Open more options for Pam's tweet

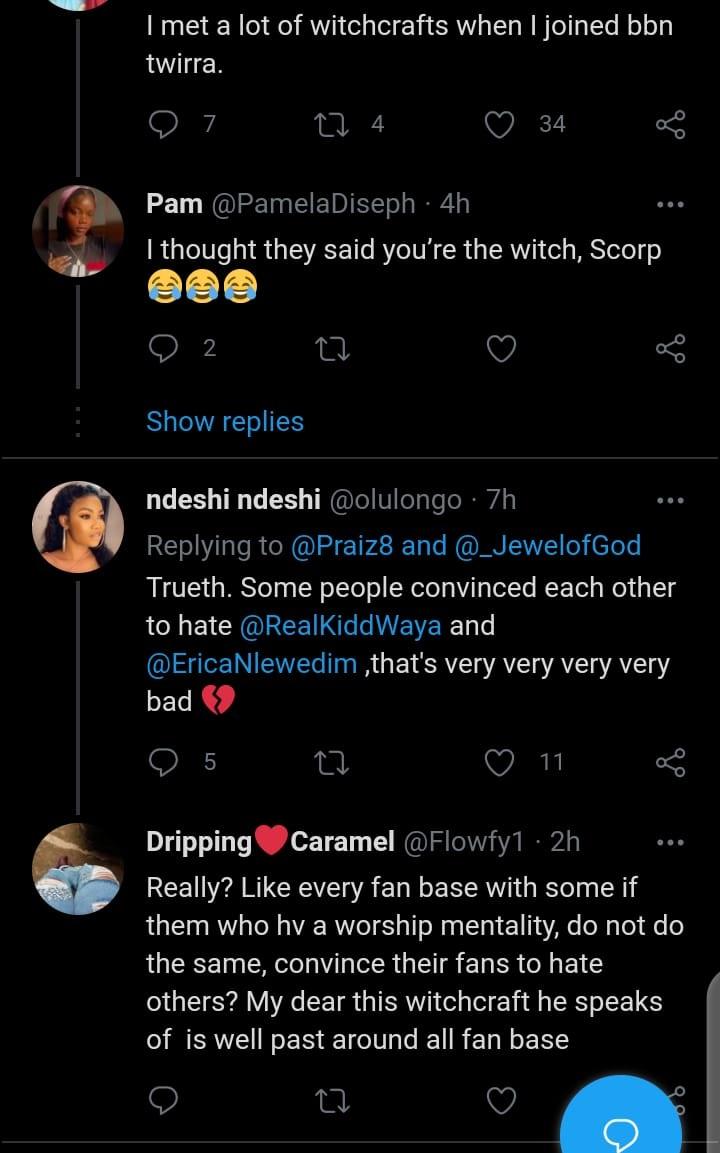point(670,204)
